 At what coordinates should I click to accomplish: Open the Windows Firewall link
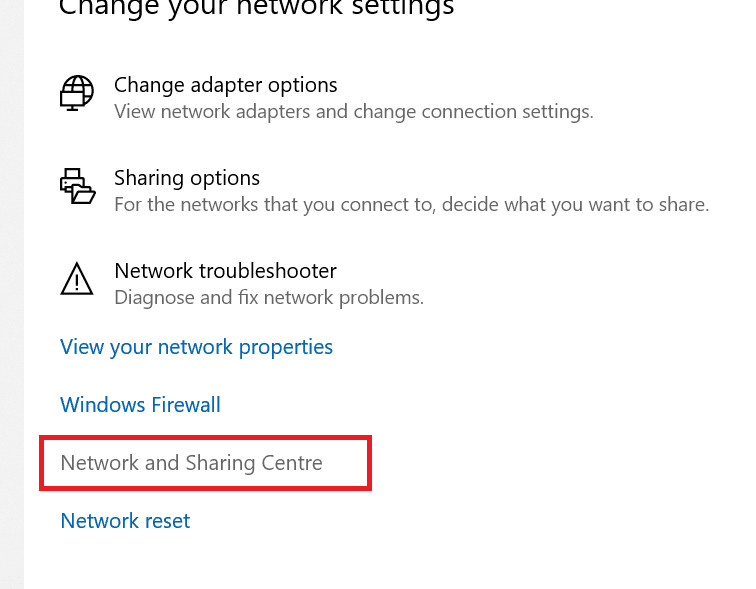point(140,405)
